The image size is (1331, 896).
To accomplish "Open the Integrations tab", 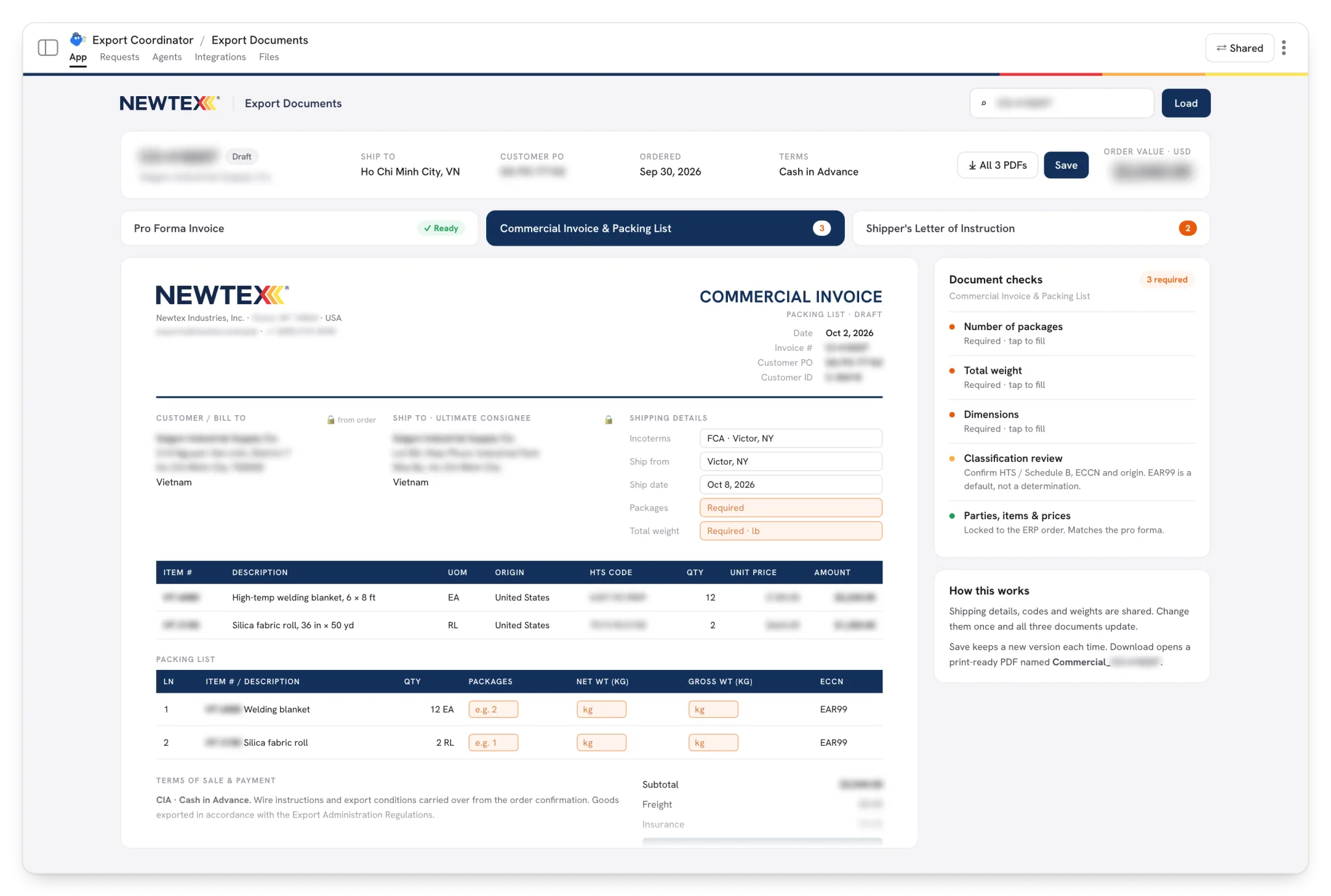I will pyautogui.click(x=220, y=57).
